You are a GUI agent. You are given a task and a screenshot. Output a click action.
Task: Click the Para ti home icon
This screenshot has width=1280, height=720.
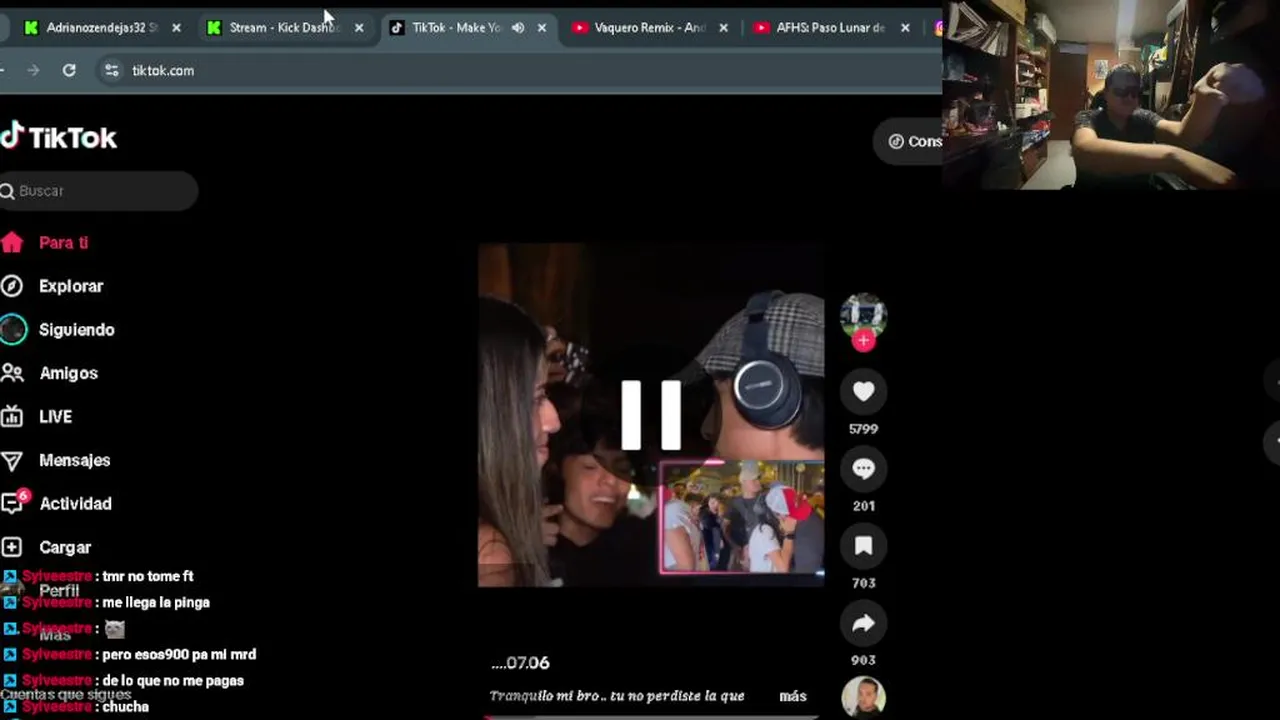(12, 243)
